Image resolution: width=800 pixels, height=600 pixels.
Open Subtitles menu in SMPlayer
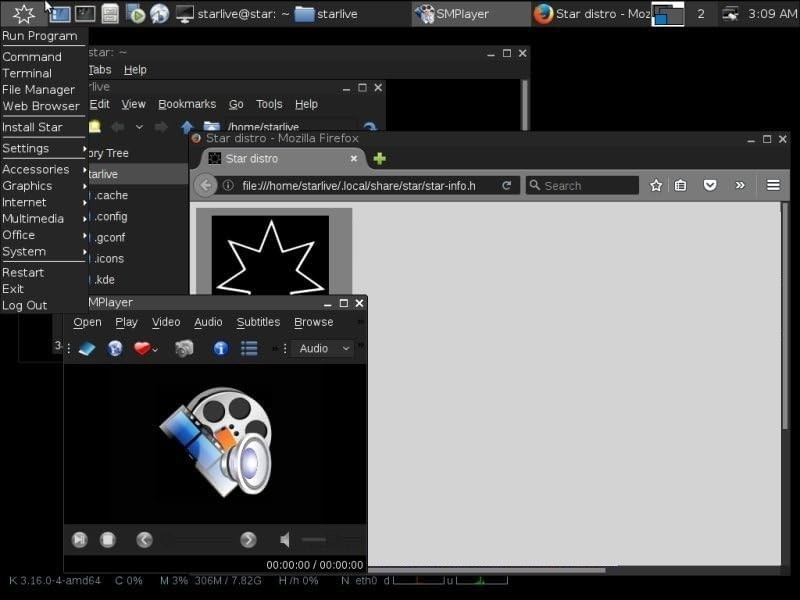[258, 322]
